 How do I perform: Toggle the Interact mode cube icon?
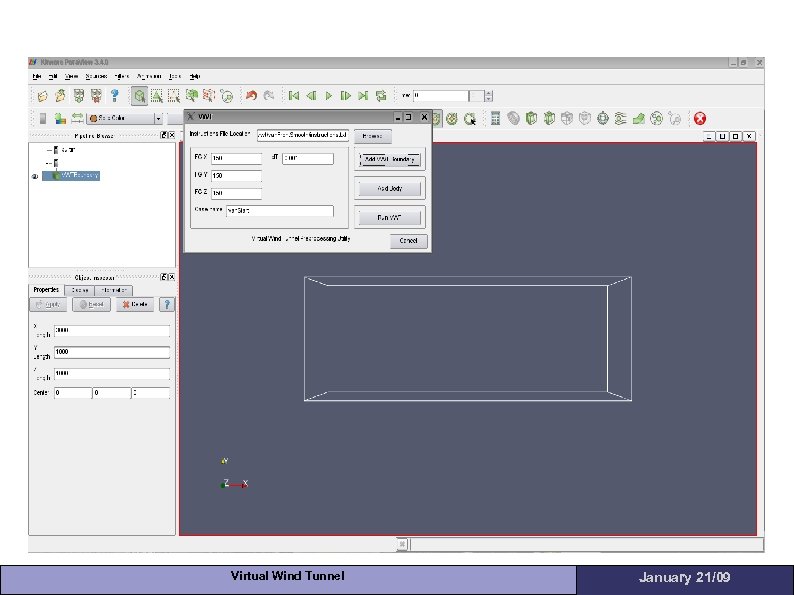click(139, 96)
